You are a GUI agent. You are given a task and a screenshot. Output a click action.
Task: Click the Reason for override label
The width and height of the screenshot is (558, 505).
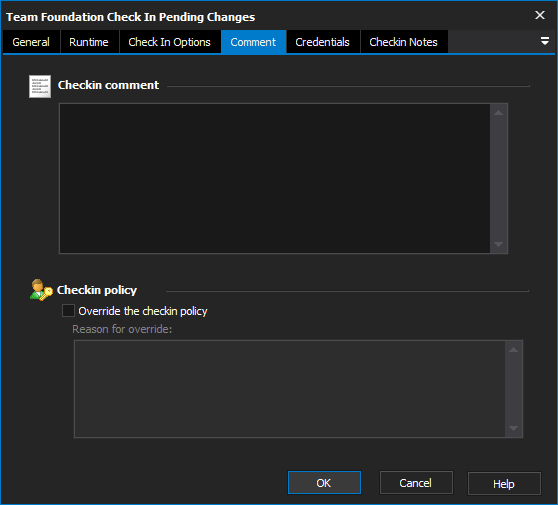pyautogui.click(x=122, y=329)
